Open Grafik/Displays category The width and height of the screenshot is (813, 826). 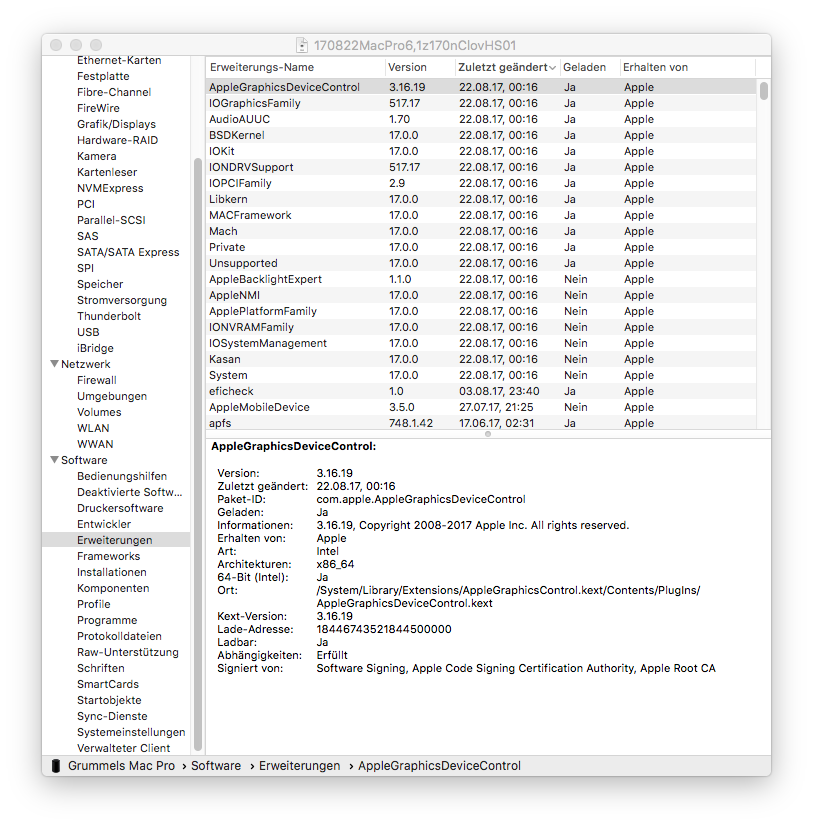pos(116,124)
